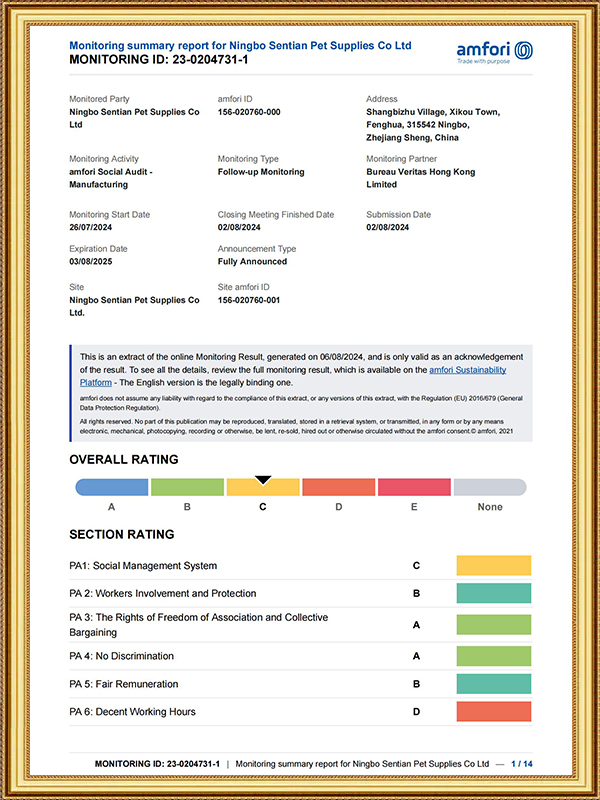Click the SECTION RATING heading

(x=122, y=534)
